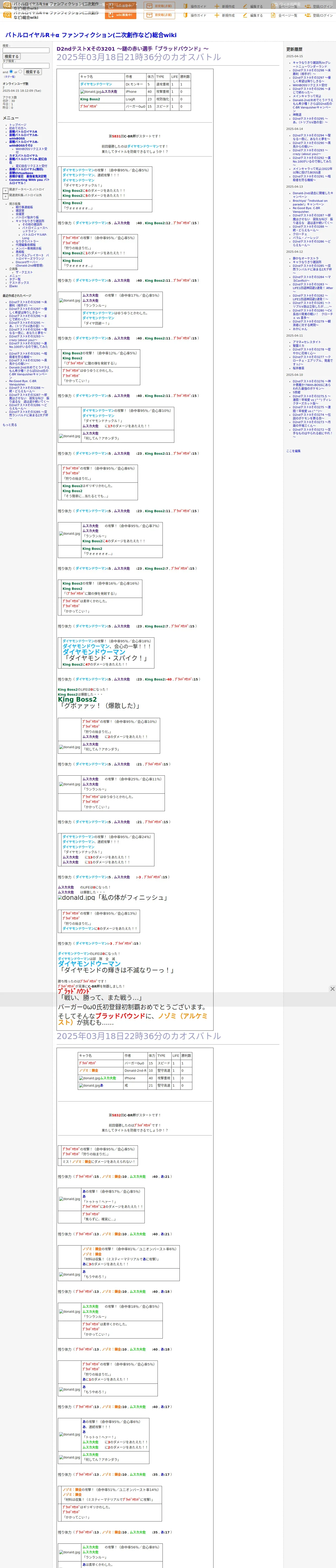Open Discordサーバー (Donald-2nd様管理) link
This screenshot has height=1568, width=336.
29,264
